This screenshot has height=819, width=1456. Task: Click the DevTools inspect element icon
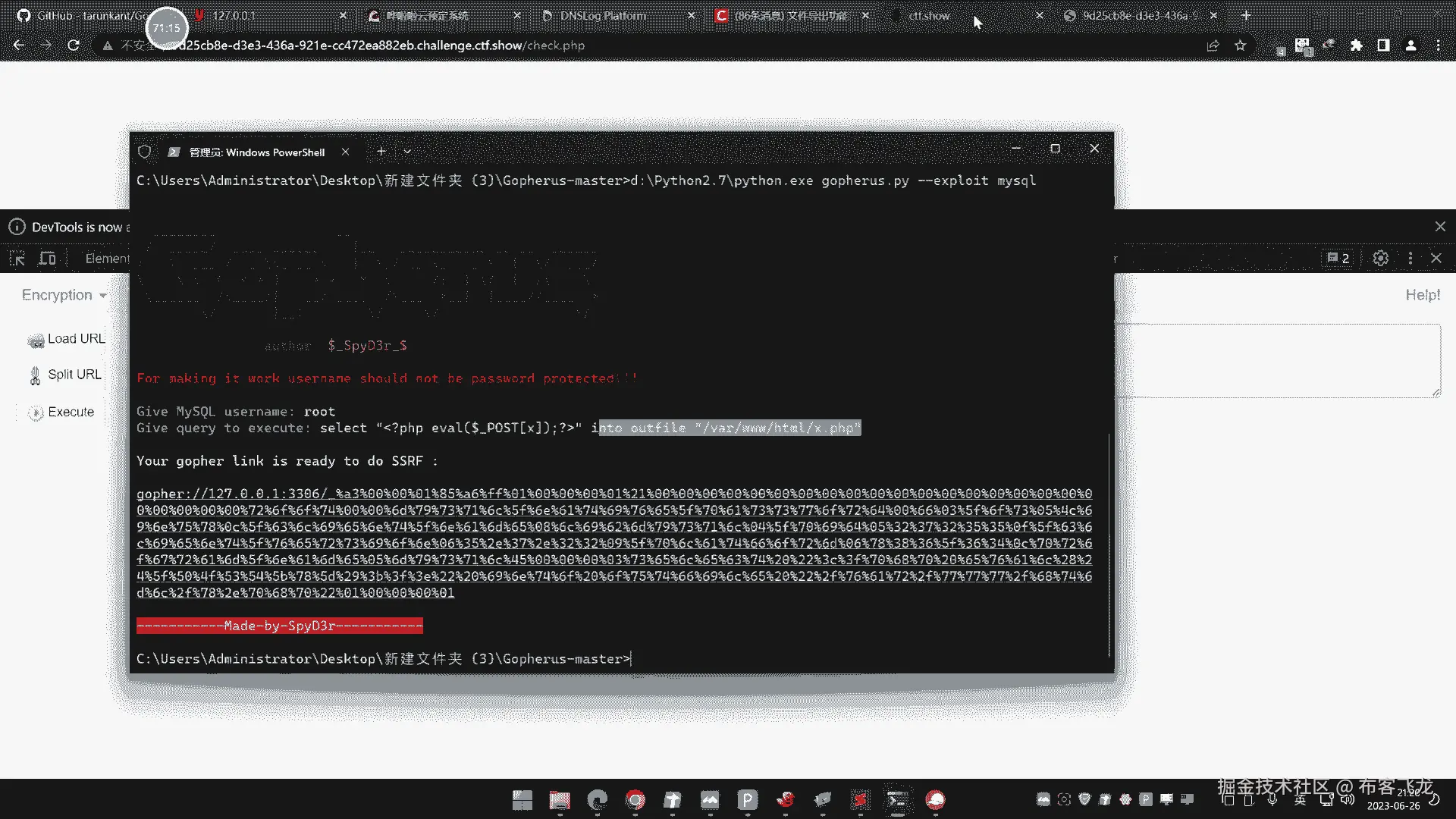pyautogui.click(x=17, y=259)
